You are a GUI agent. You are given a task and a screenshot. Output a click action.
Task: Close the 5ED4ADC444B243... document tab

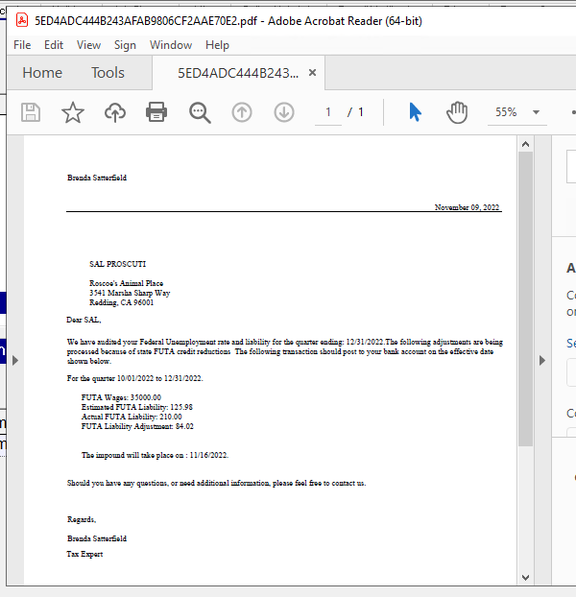(x=313, y=72)
